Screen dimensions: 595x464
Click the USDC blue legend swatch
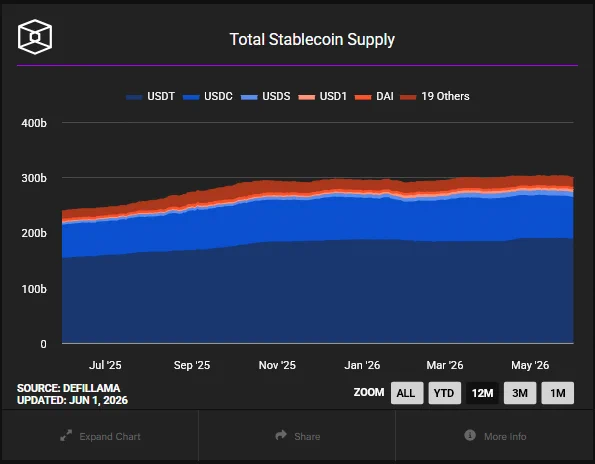pyautogui.click(x=191, y=97)
